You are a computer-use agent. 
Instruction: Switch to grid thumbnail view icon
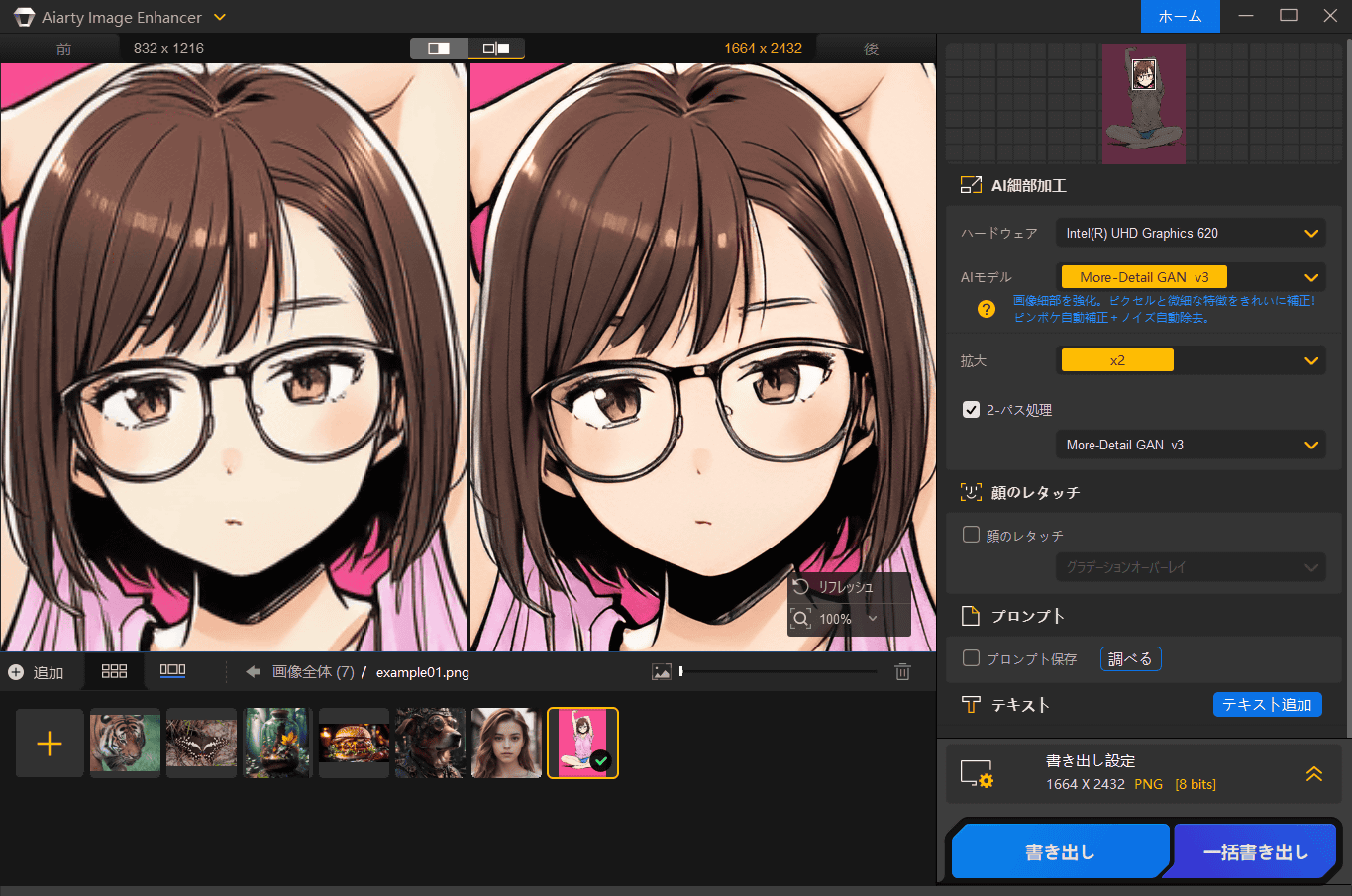pyautogui.click(x=114, y=671)
